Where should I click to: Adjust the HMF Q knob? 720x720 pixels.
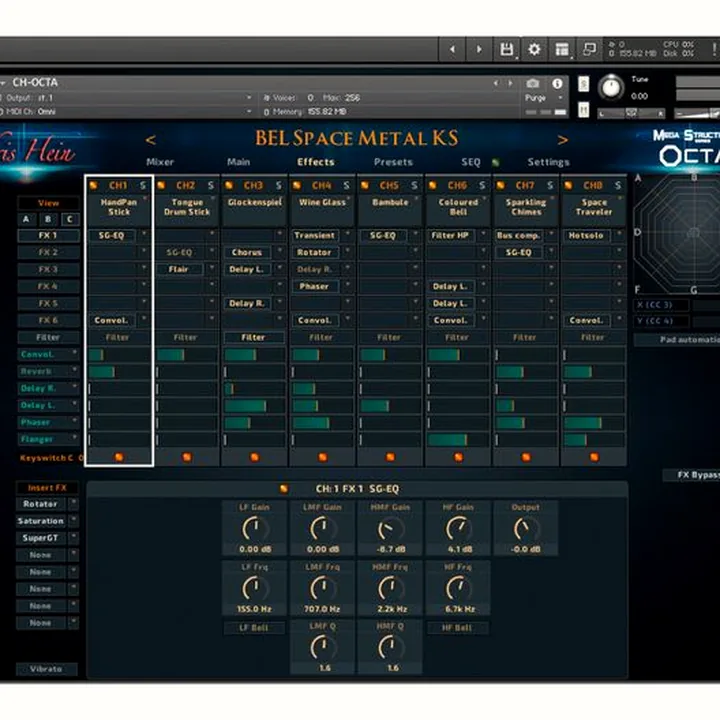(391, 647)
